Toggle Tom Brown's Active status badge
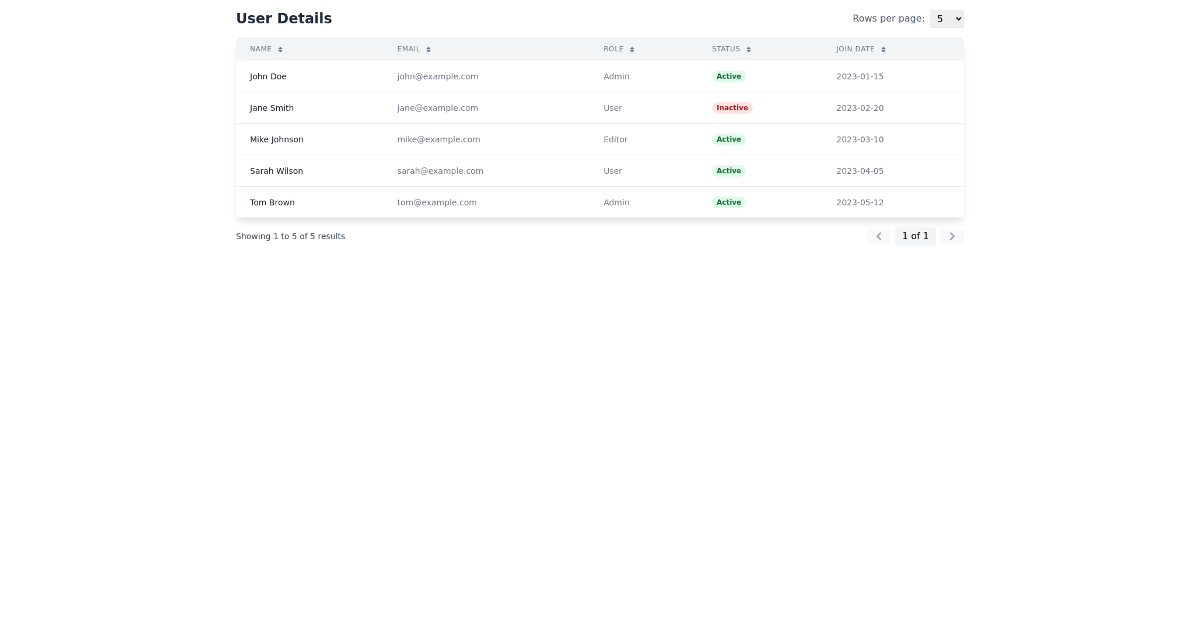The width and height of the screenshot is (1200, 630). click(x=728, y=202)
